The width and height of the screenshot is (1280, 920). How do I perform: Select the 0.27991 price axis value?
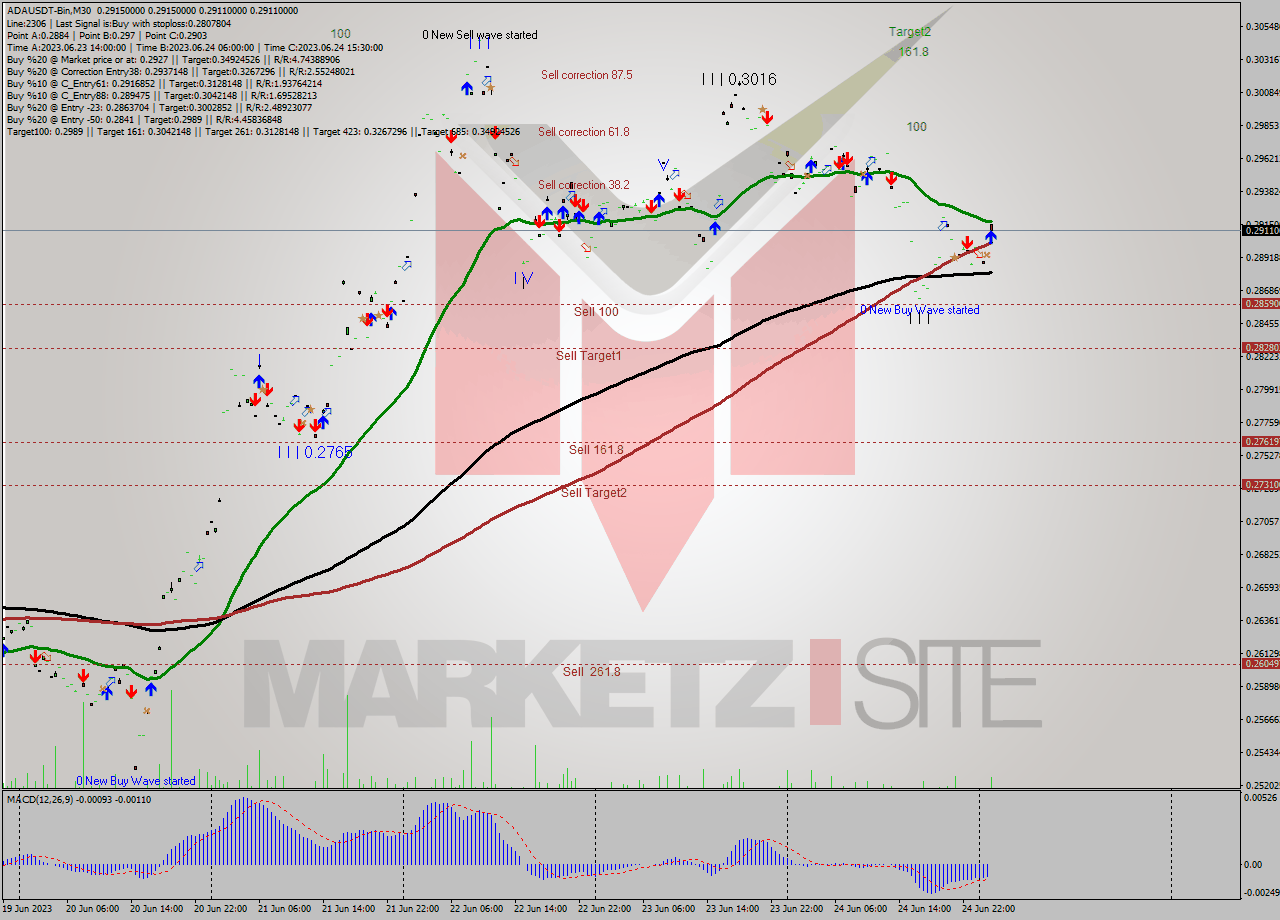point(1262,390)
